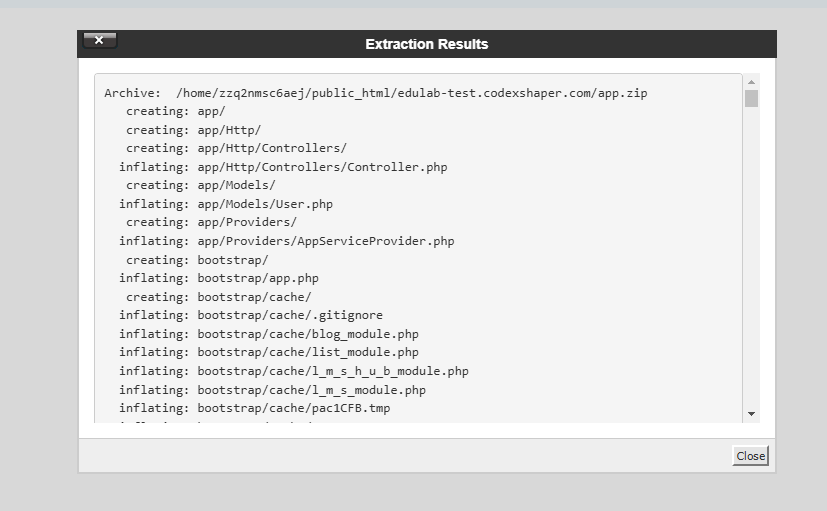Click the Extraction Results title bar

point(427,44)
